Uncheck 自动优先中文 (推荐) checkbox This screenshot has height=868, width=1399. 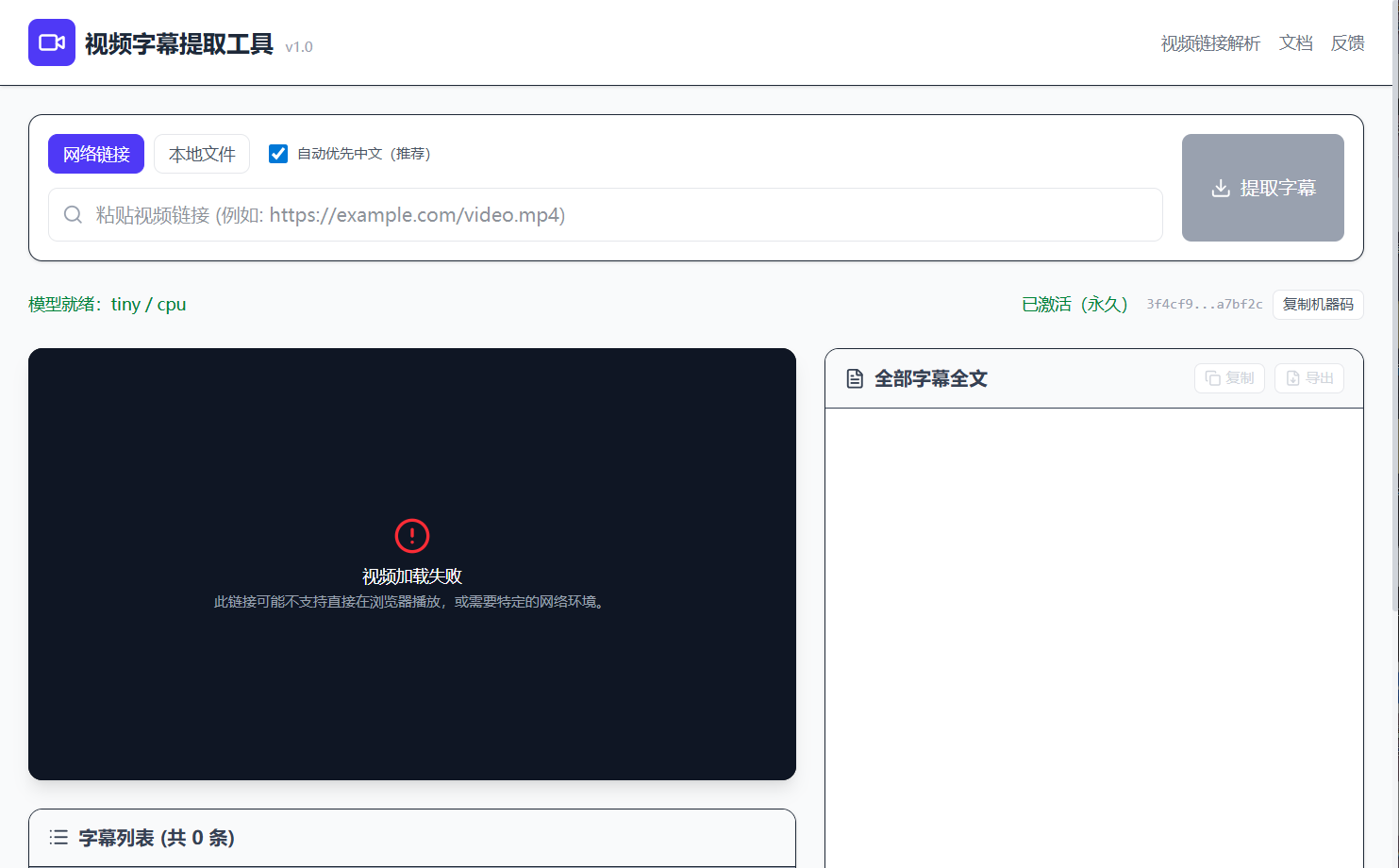(278, 154)
